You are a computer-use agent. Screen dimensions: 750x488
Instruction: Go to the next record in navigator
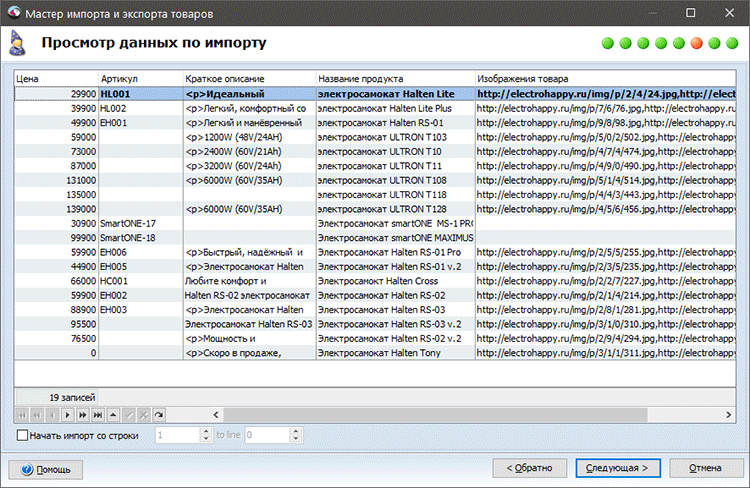click(x=67, y=415)
